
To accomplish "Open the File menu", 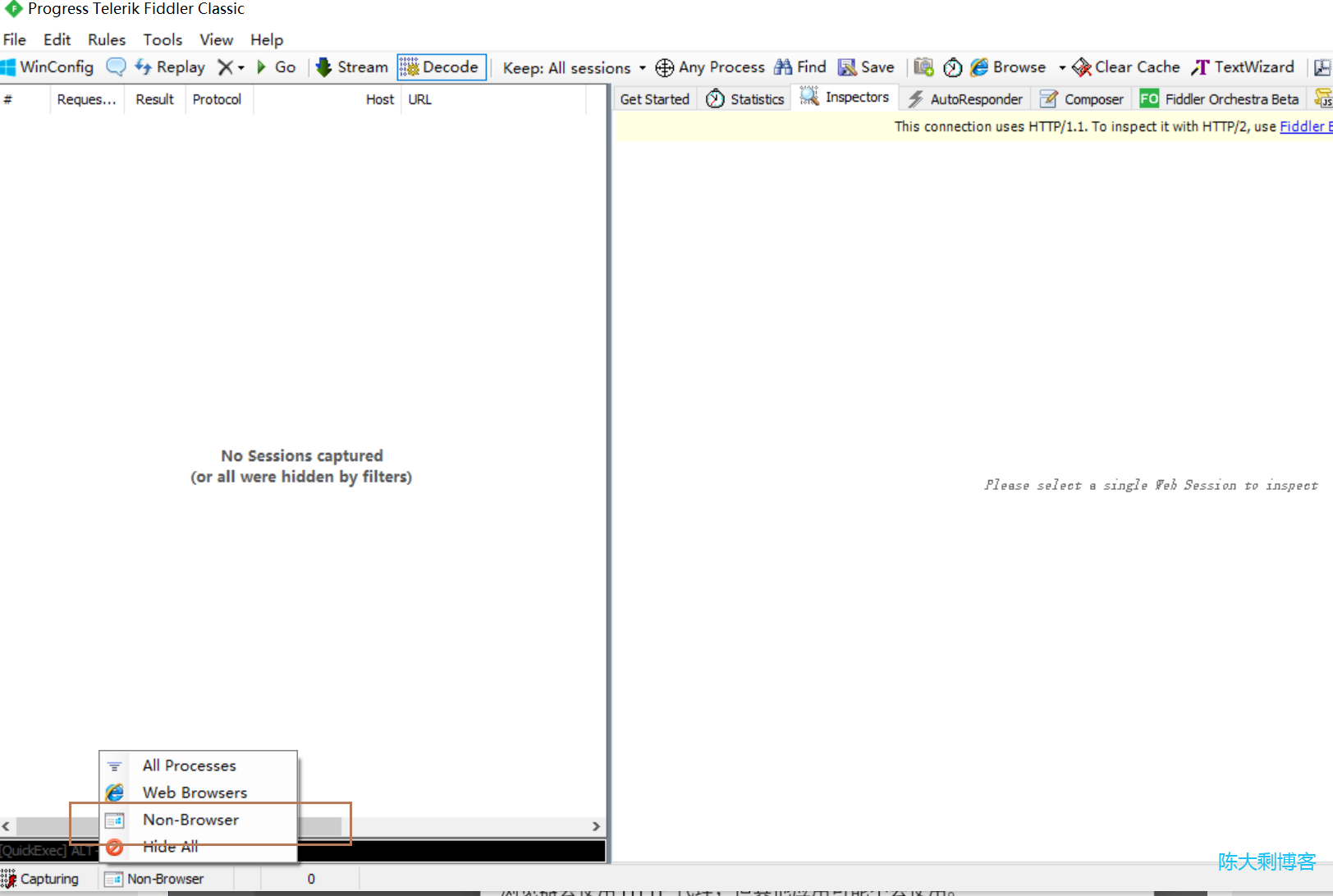I will [x=15, y=39].
